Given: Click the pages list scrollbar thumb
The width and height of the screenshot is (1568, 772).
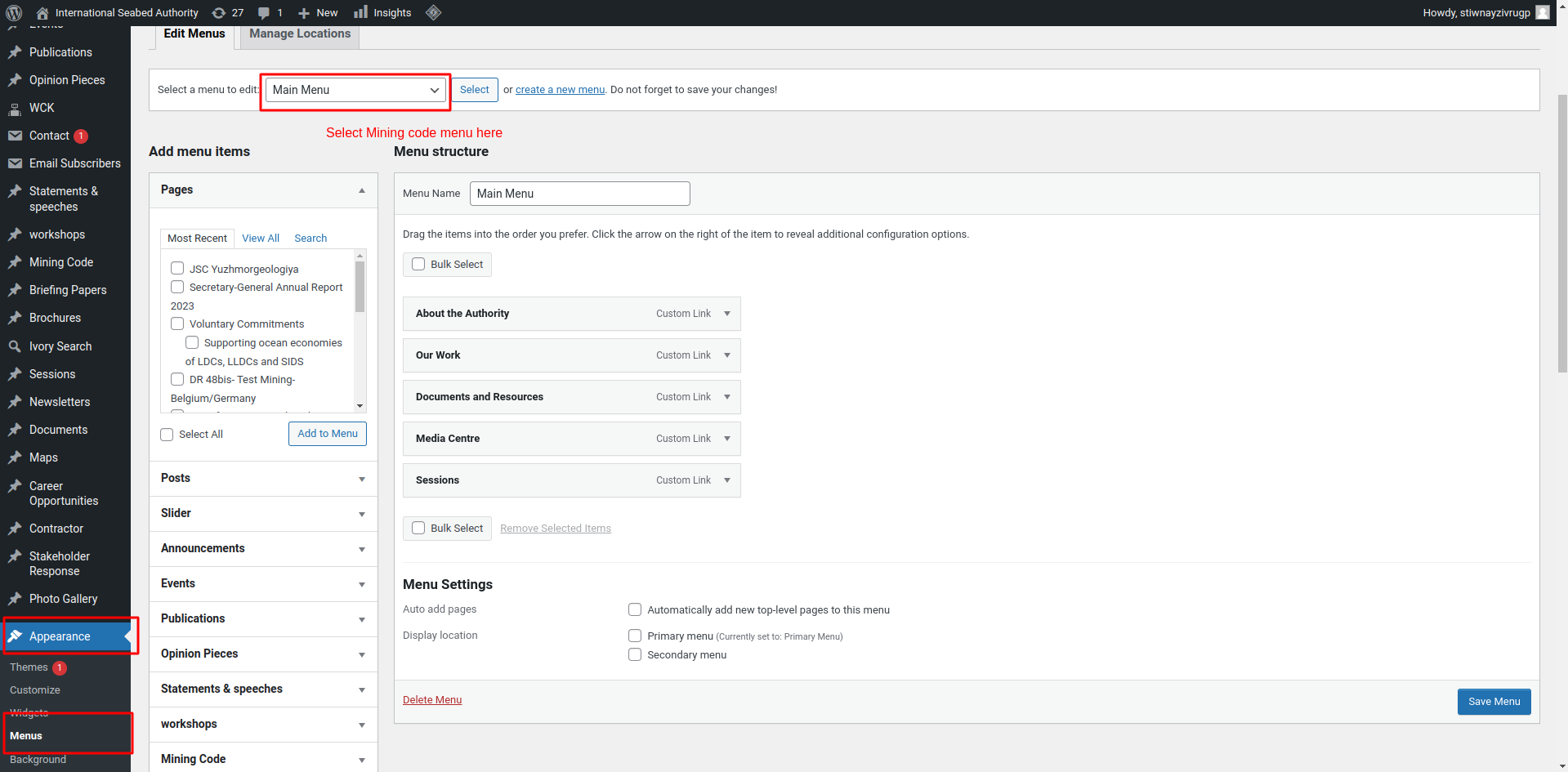Looking at the screenshot, I should click(x=360, y=287).
